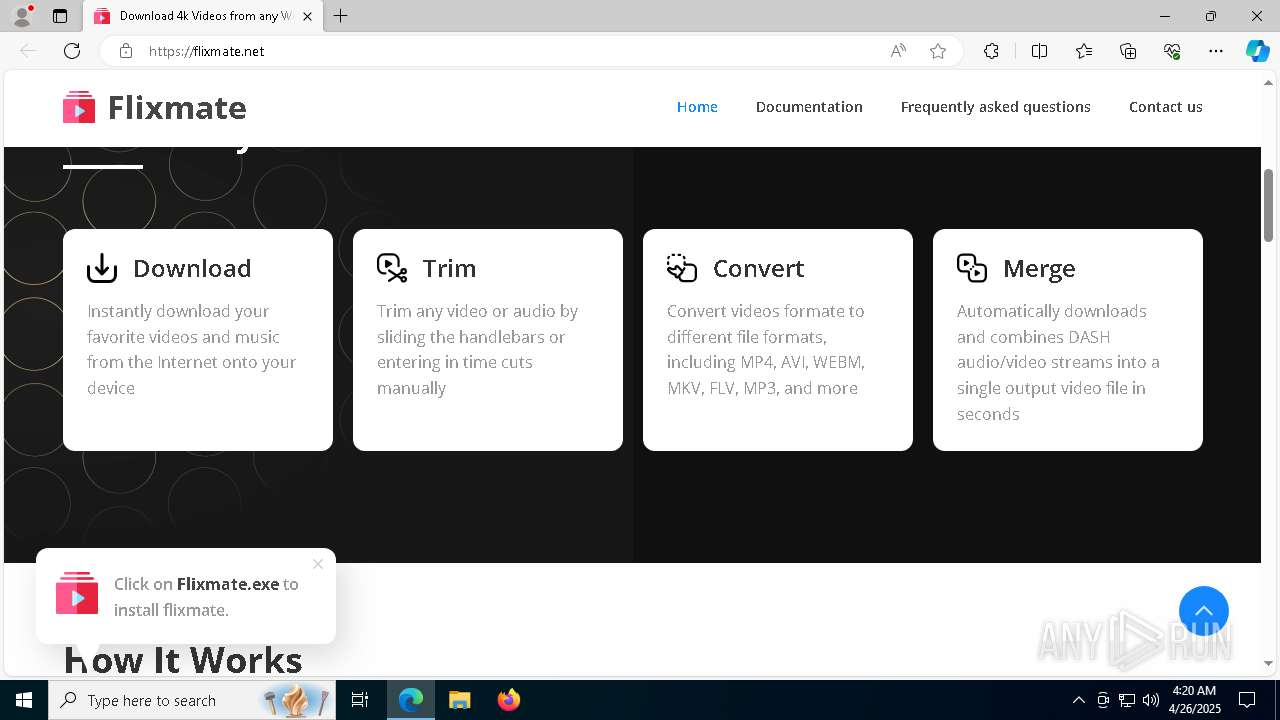Click the Flixmate logo icon in header
Screen dimensions: 1280x720
(79, 107)
